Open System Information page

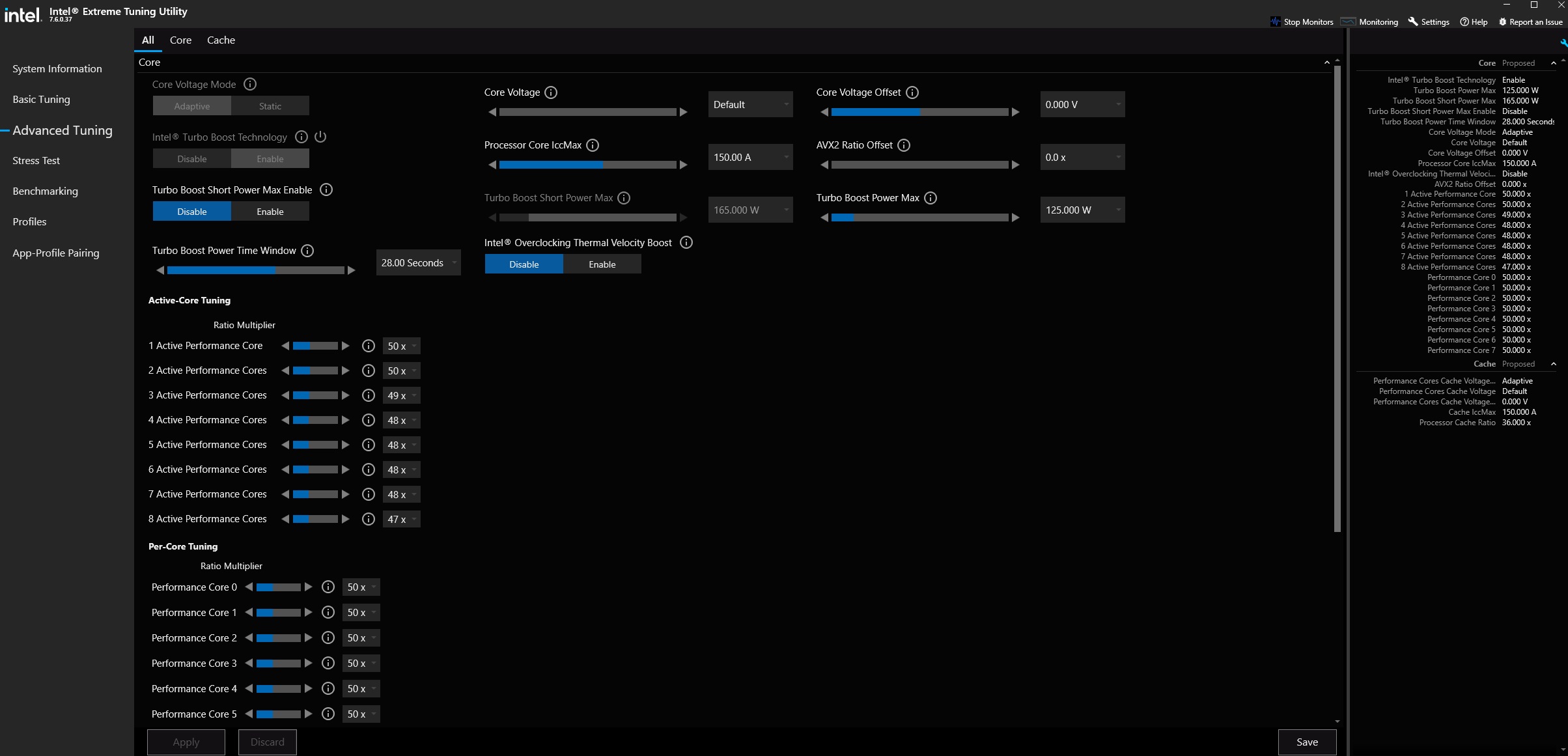[57, 68]
